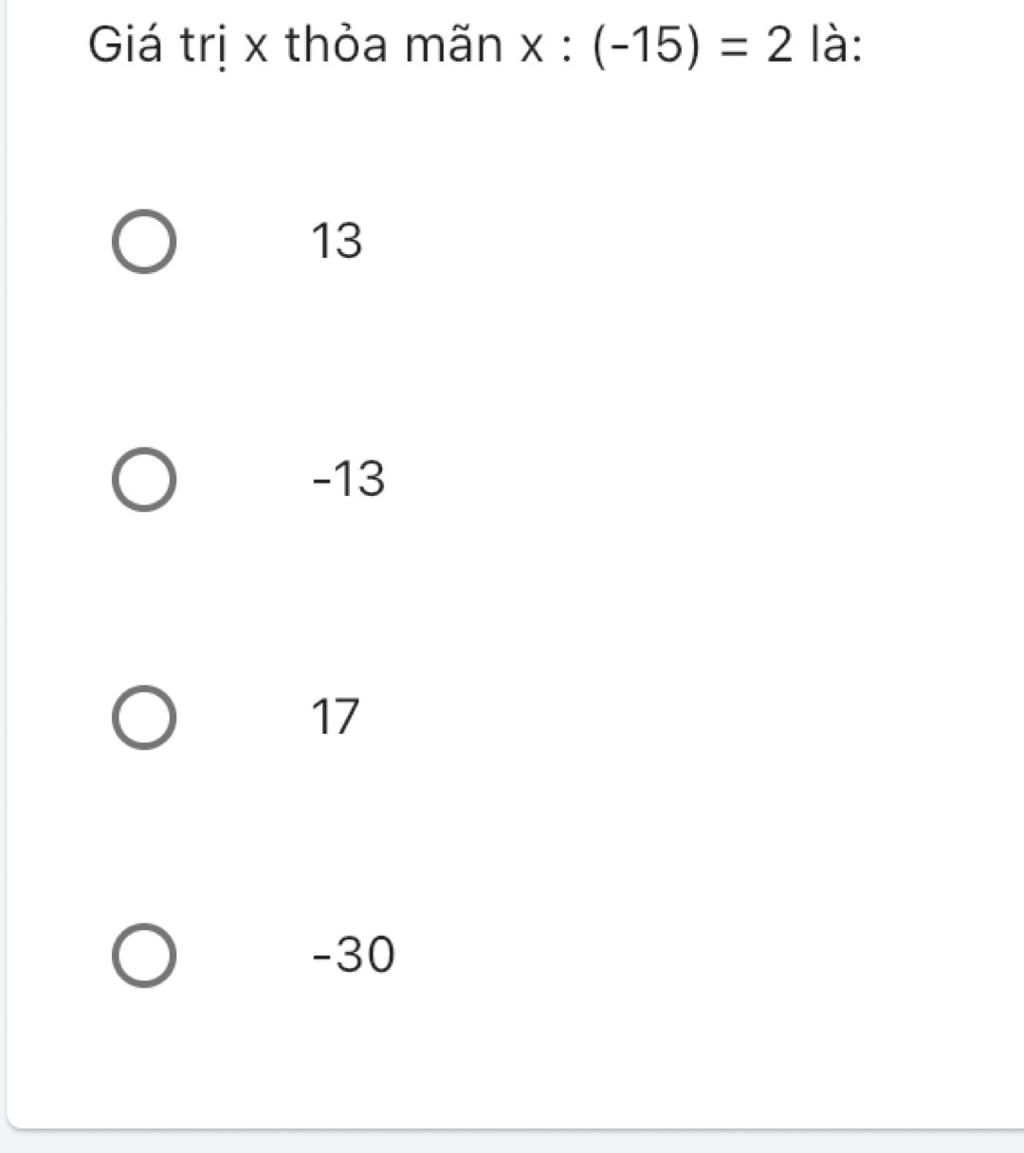1024x1153 pixels.
Task: Click the answer label text -30
Action: 354,955
